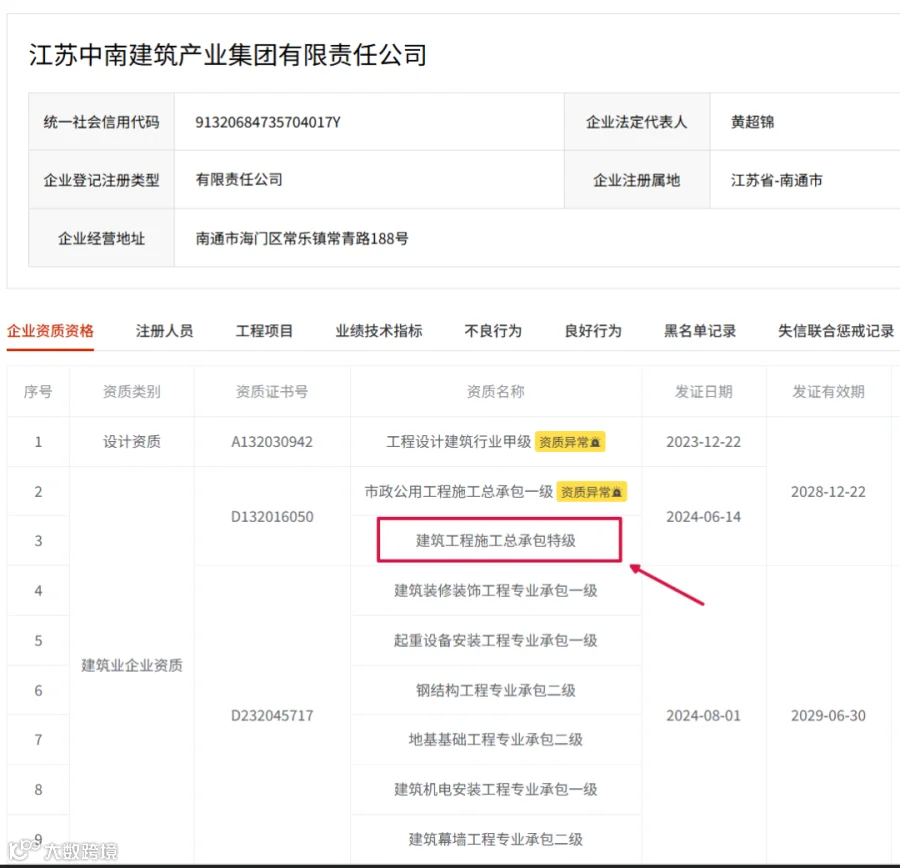Click qualification 地基基础工程专业承包二级
900x868 pixels.
click(x=496, y=739)
